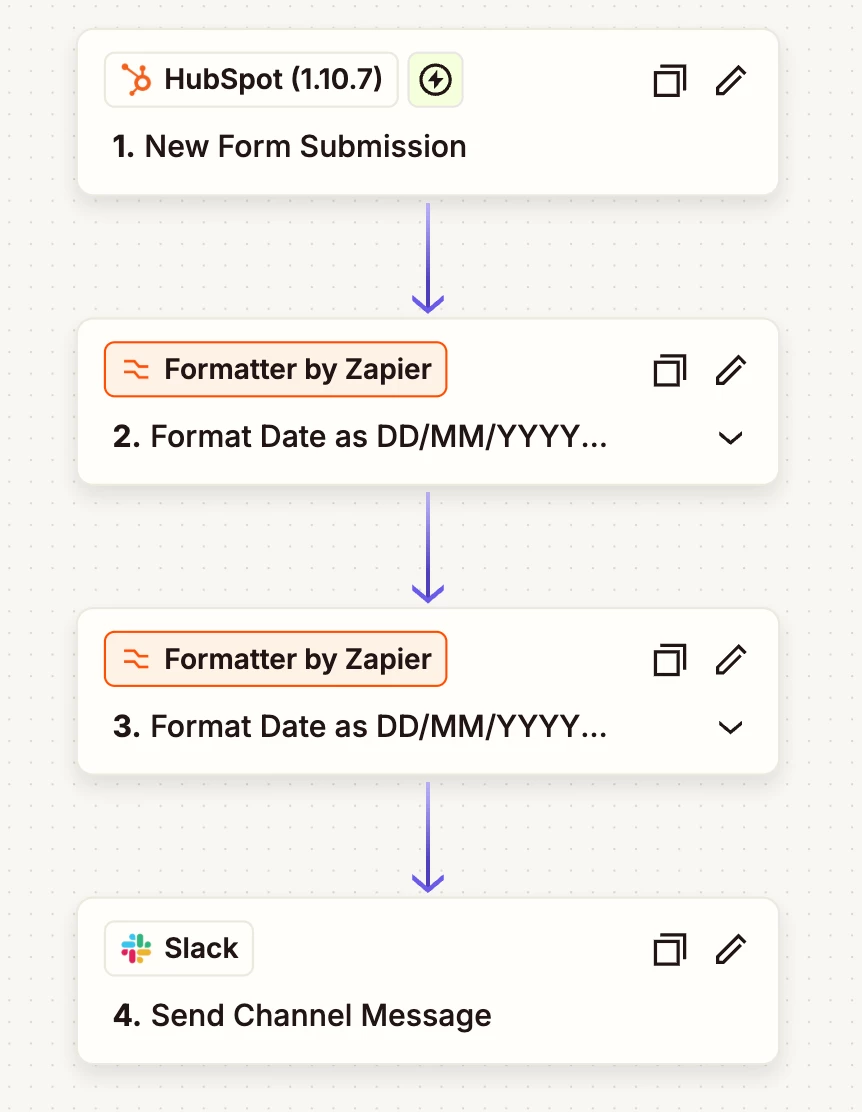Viewport: 862px width, 1112px height.
Task: Edit the Send Channel Message step
Action: click(731, 950)
